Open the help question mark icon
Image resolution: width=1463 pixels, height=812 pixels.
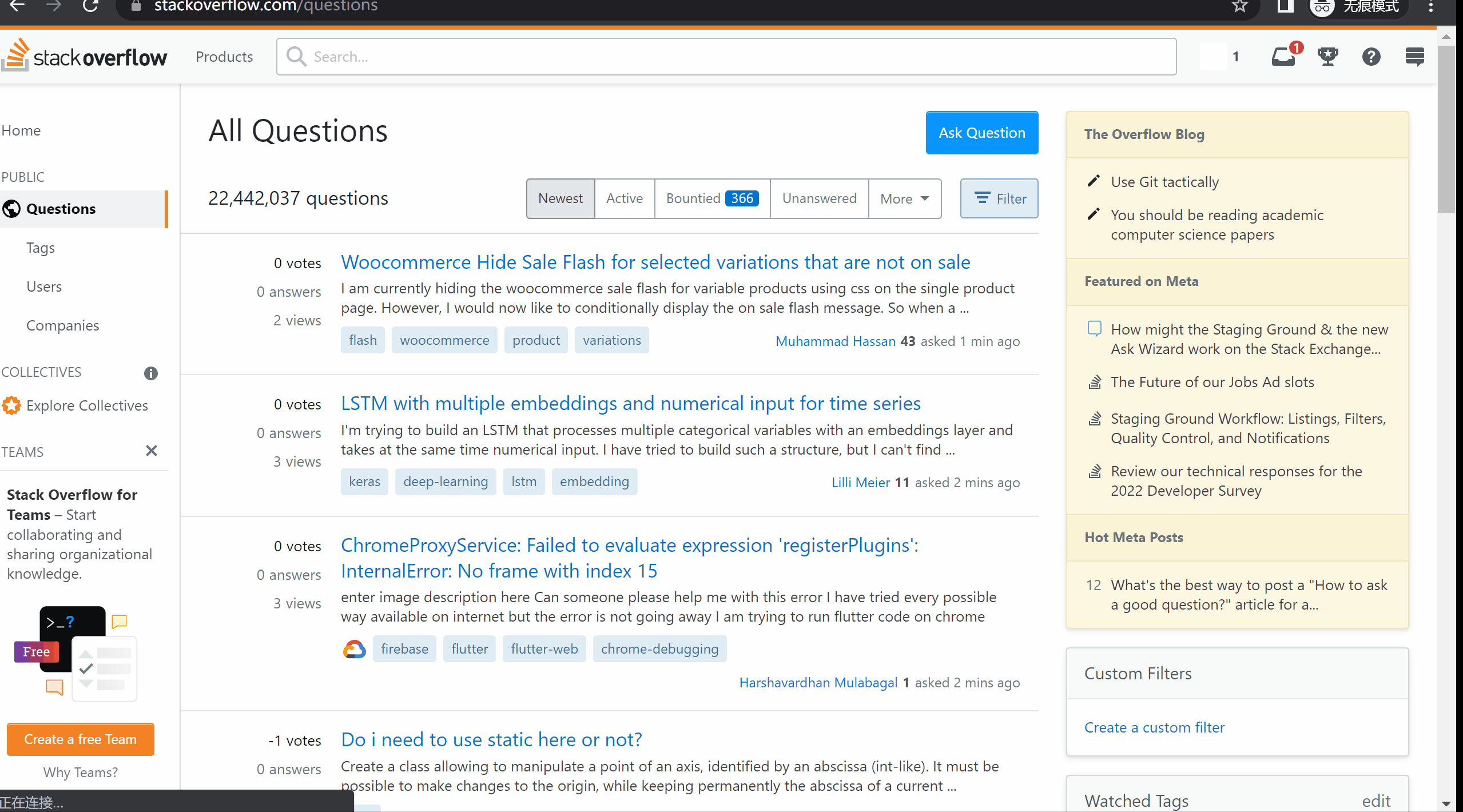(1371, 57)
